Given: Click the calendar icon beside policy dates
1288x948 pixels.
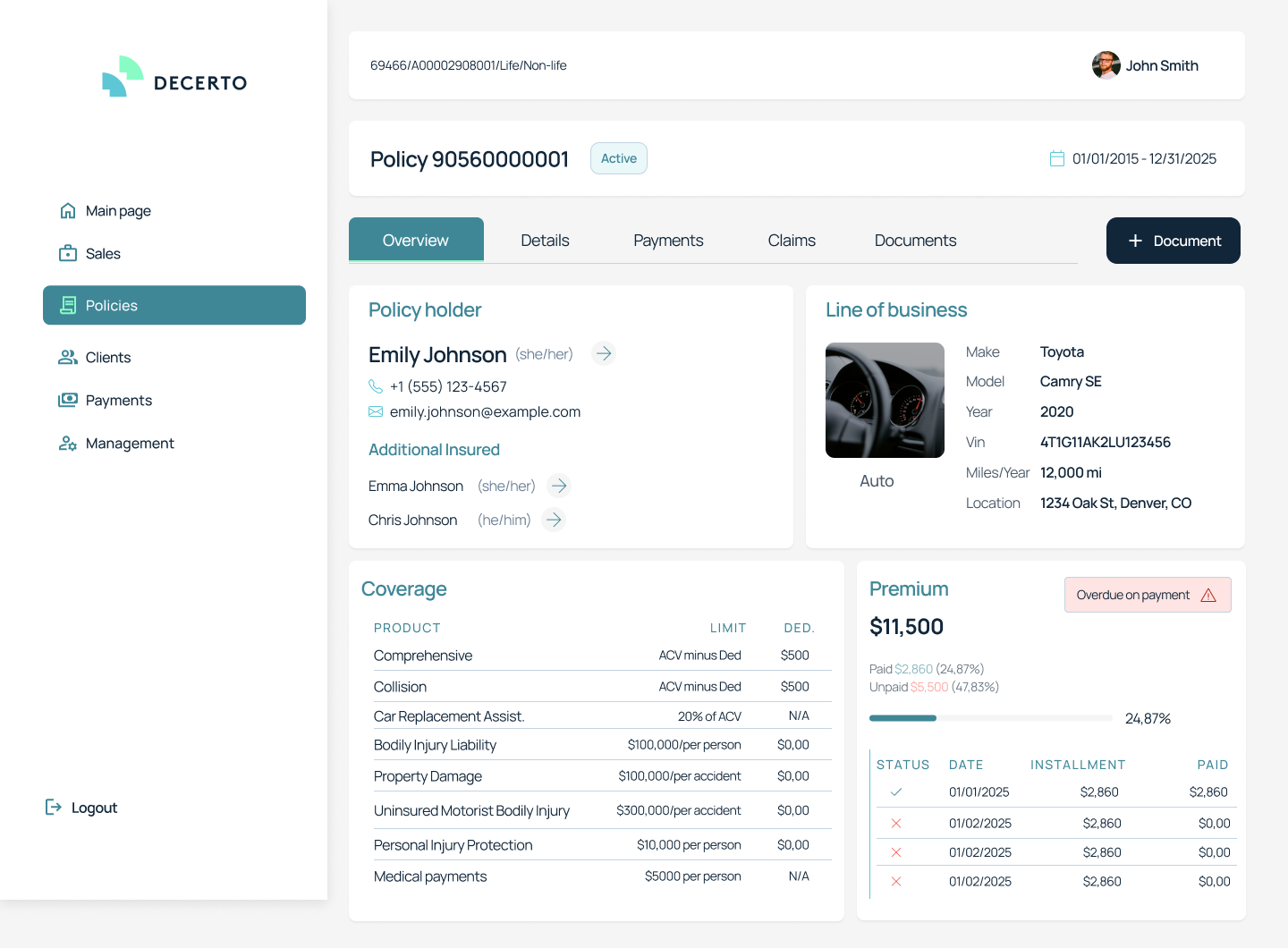Looking at the screenshot, I should pos(1056,158).
